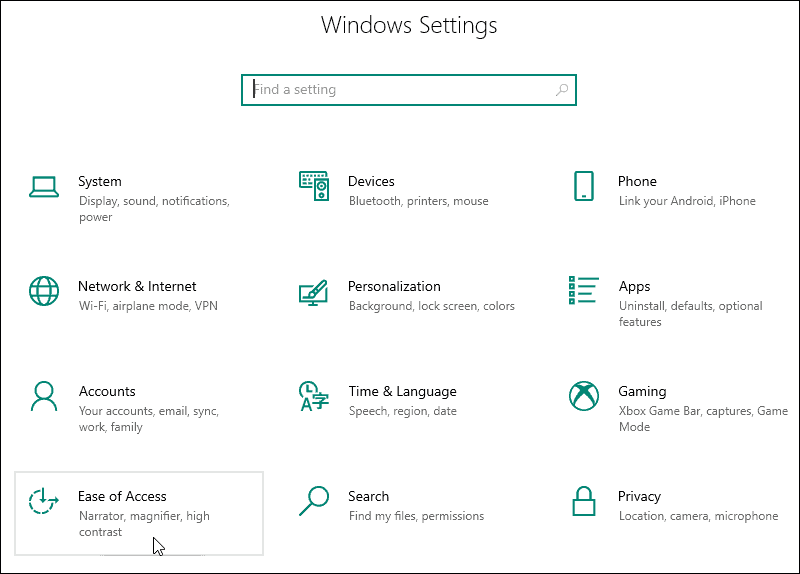Click 'Bluetooth, printers, mouse' description
The width and height of the screenshot is (800, 574).
click(x=419, y=201)
